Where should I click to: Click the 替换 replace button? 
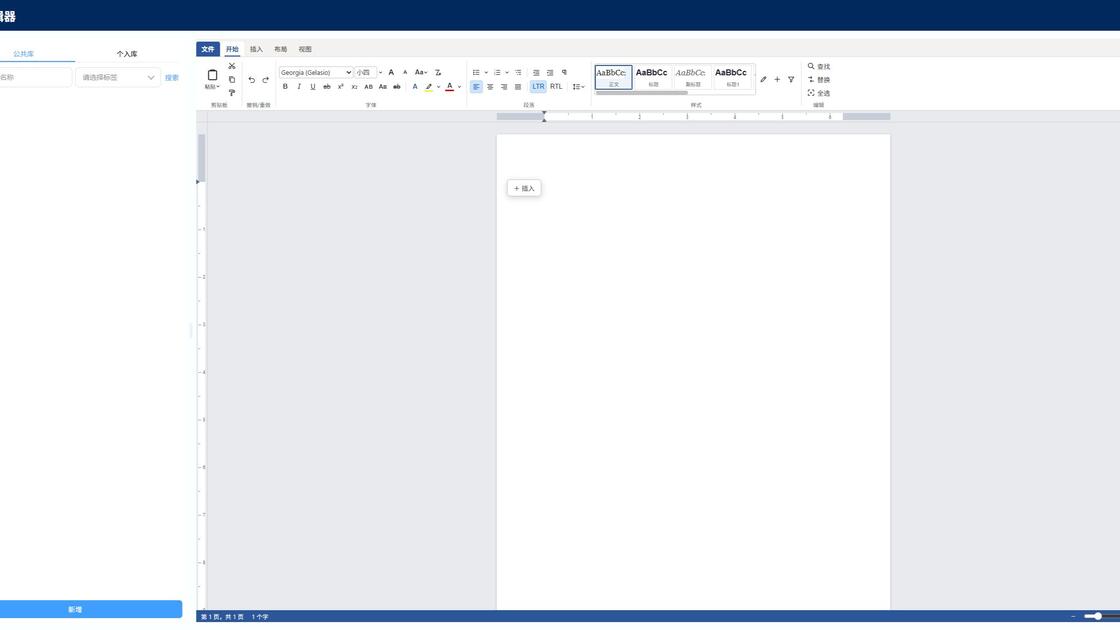(819, 79)
